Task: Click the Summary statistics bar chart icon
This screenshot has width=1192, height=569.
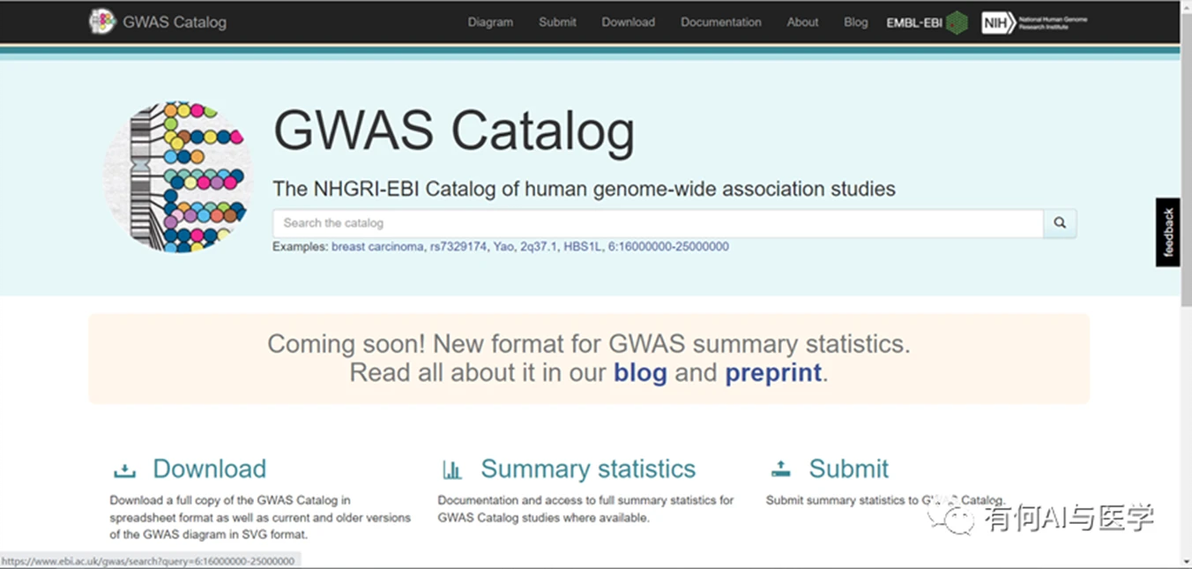Action: point(452,470)
